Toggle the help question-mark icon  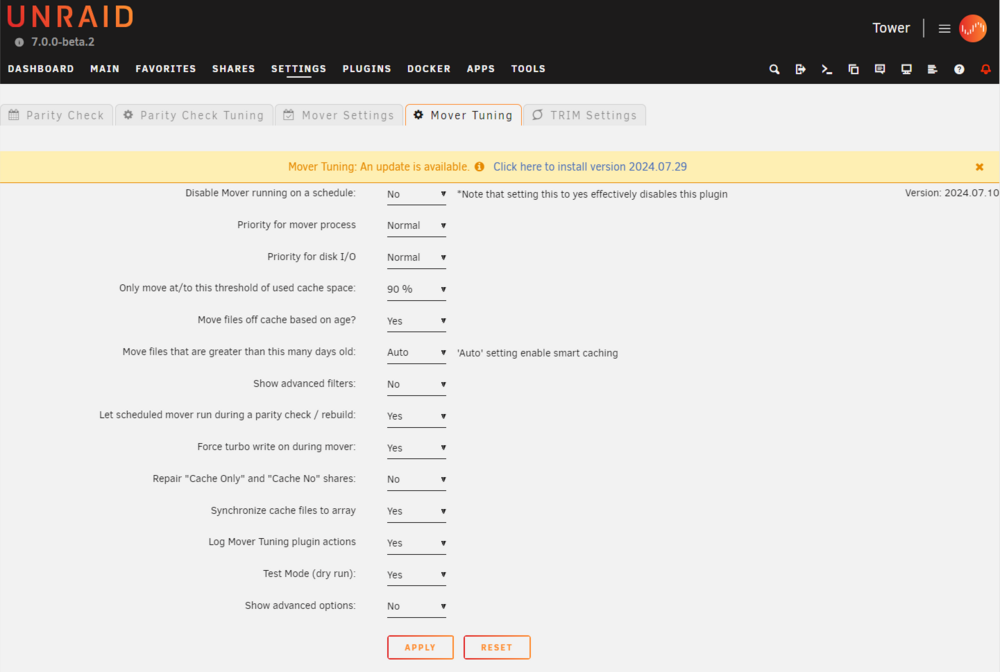[x=959, y=69]
